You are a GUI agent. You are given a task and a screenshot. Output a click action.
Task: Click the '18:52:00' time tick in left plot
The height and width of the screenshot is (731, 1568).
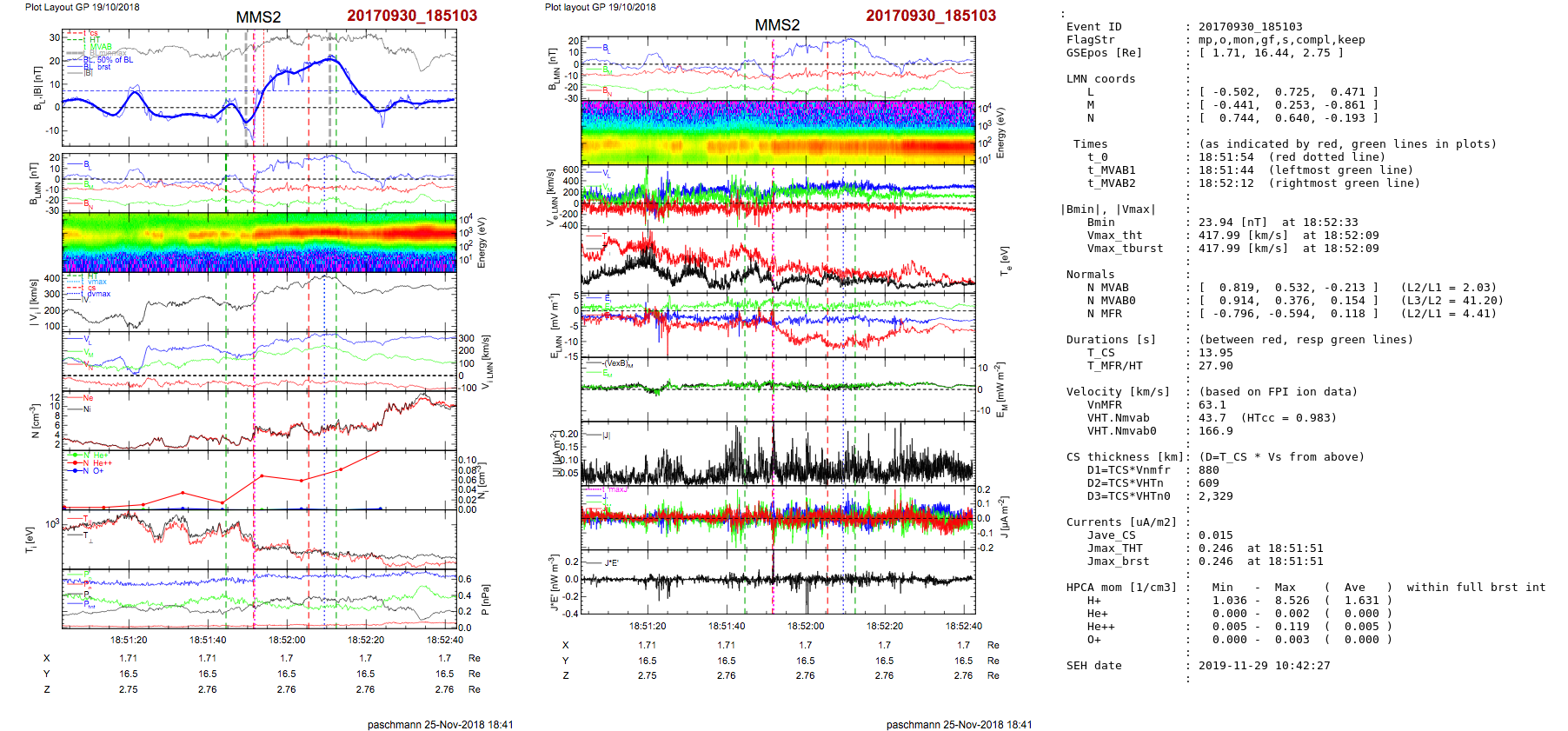(x=287, y=640)
